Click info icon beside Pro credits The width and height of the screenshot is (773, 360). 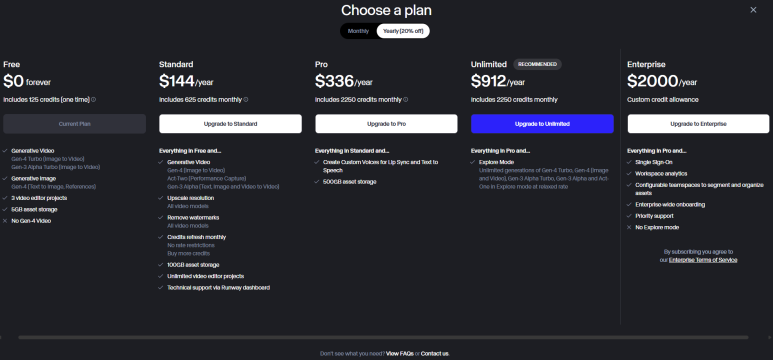(406, 100)
